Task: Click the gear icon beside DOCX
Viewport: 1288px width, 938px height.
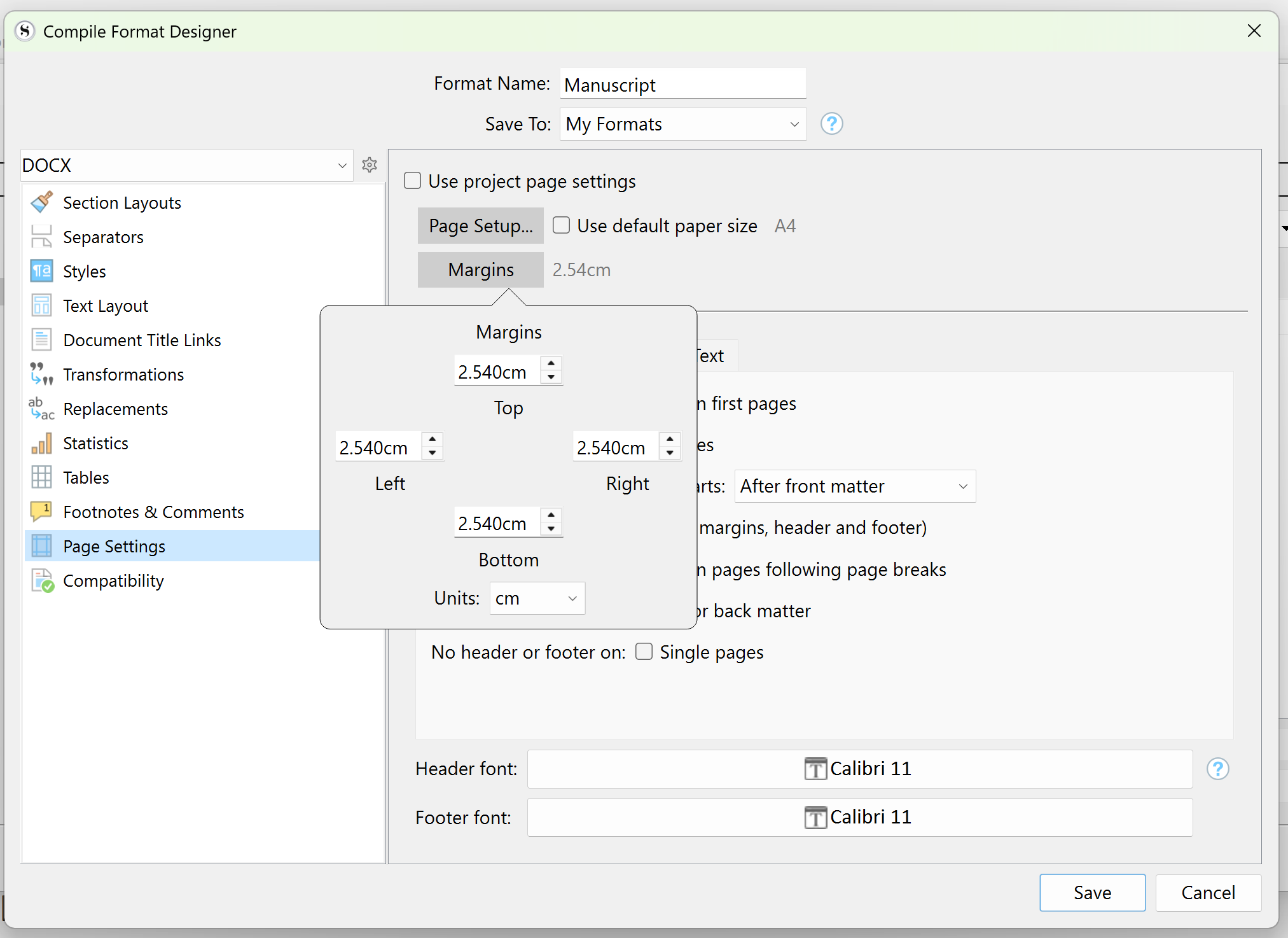Action: pyautogui.click(x=370, y=165)
